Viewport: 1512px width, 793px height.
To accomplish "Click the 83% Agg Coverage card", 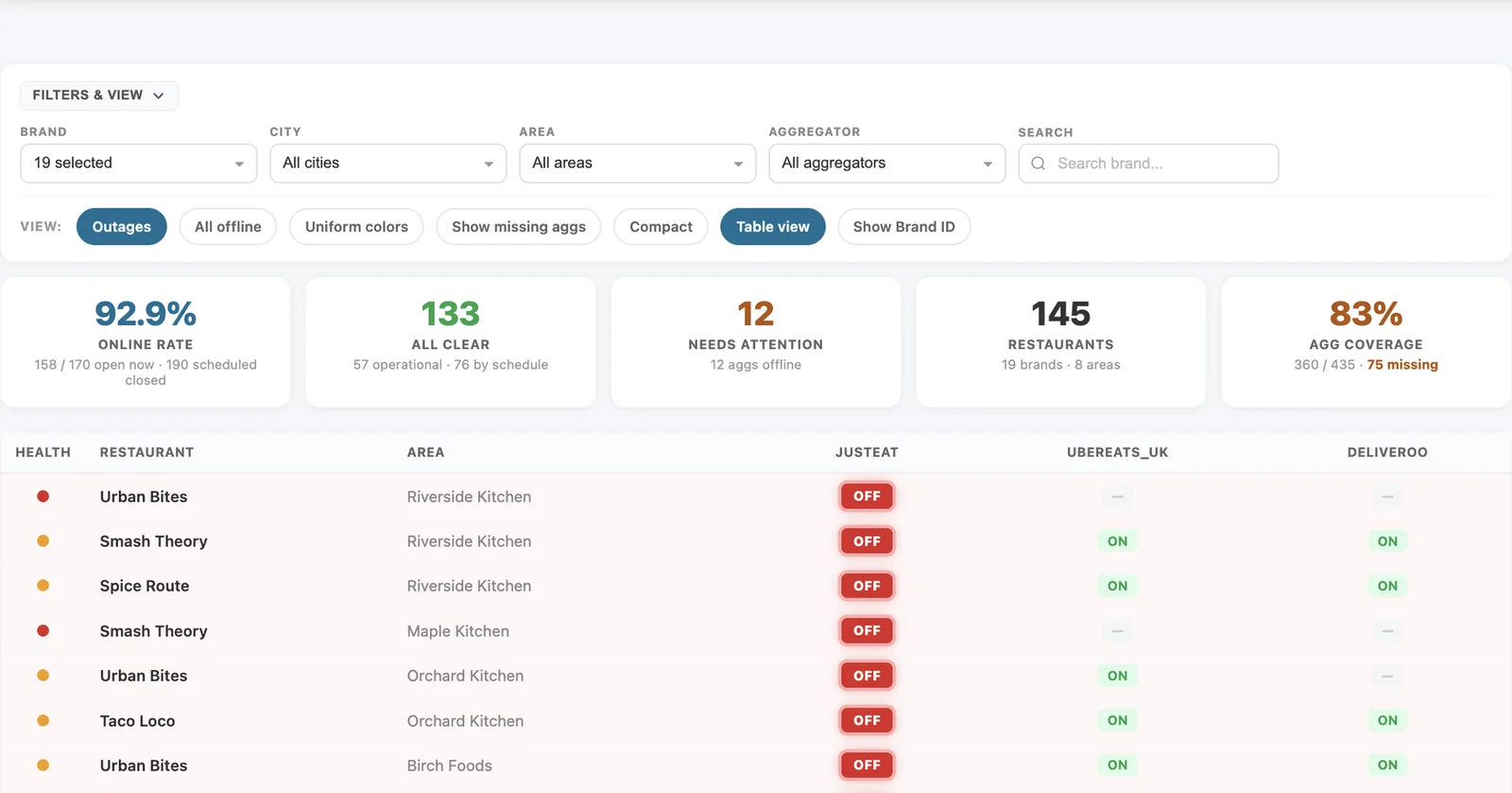I will click(1366, 342).
